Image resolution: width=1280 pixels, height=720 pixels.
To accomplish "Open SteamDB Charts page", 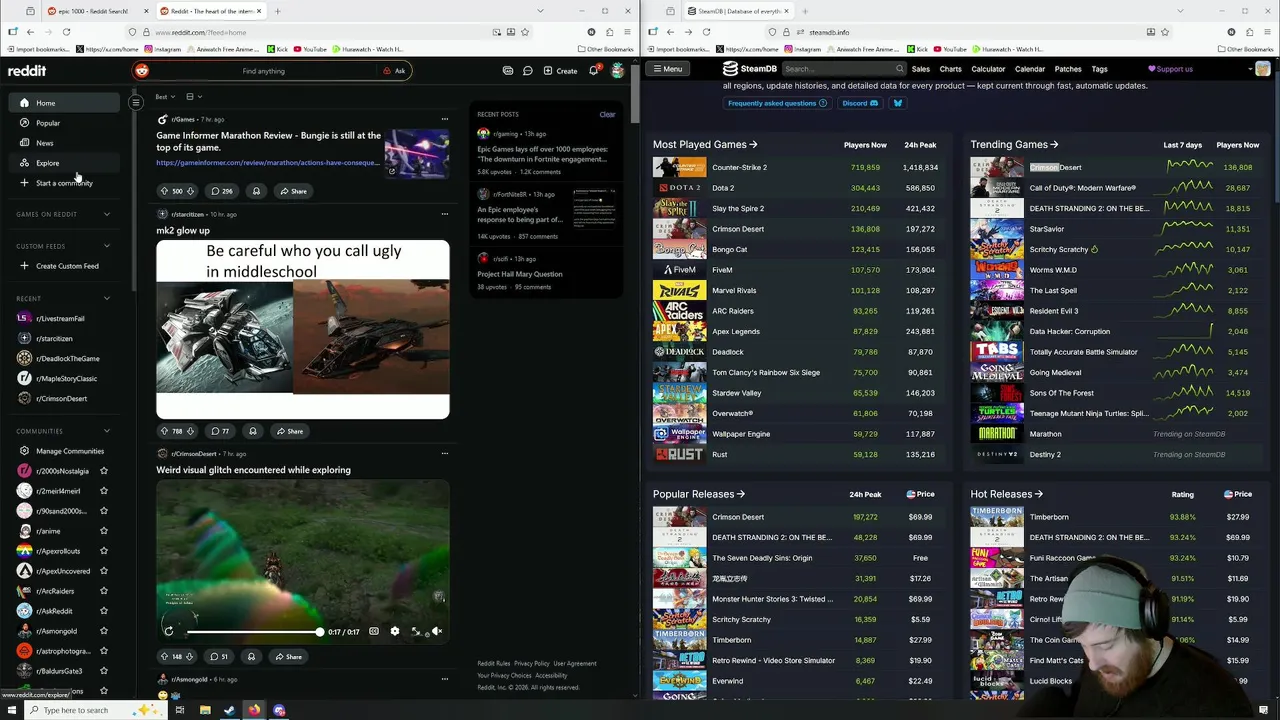I will pyautogui.click(x=950, y=69).
